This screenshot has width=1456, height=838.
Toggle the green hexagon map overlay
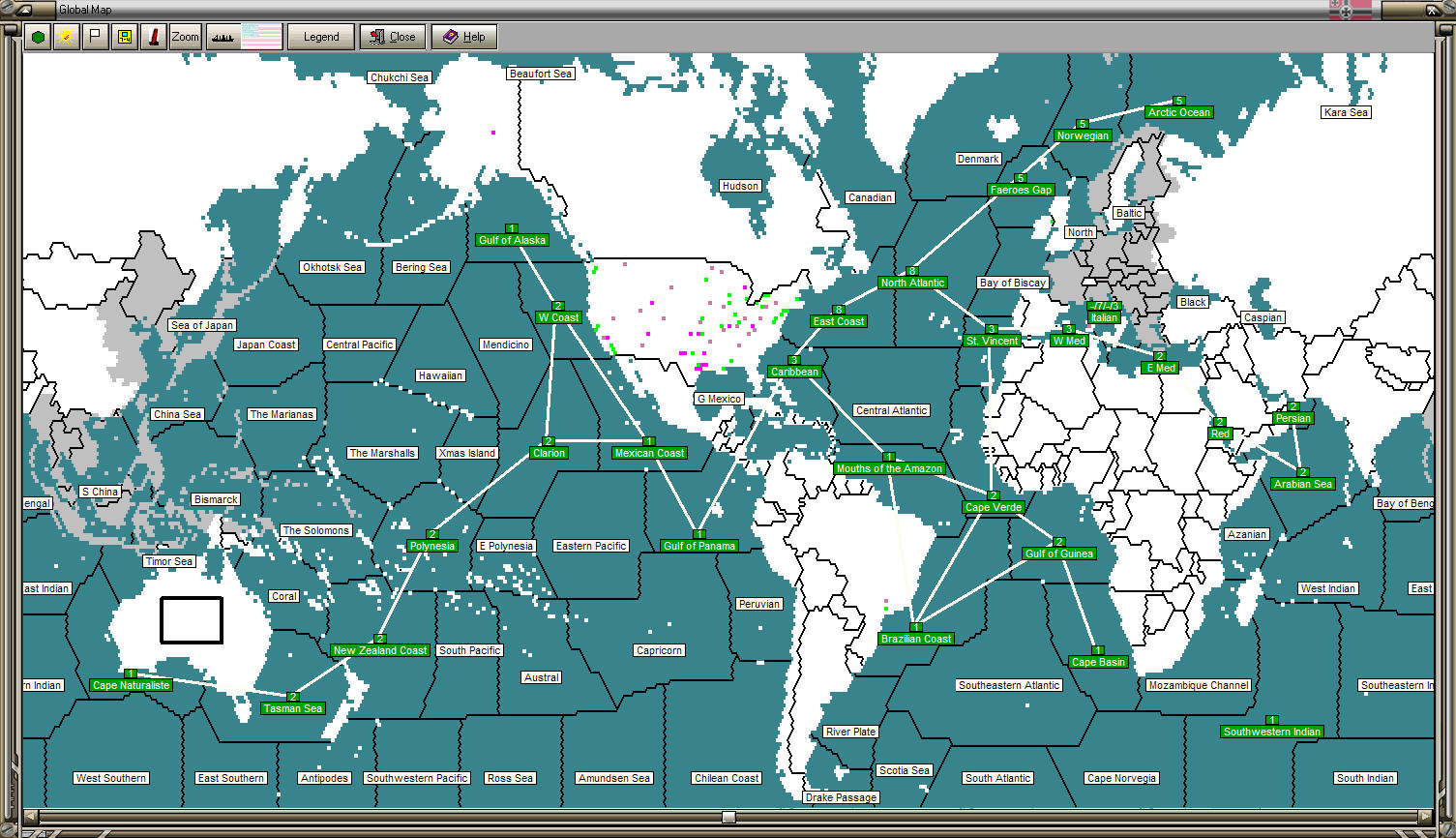point(36,36)
